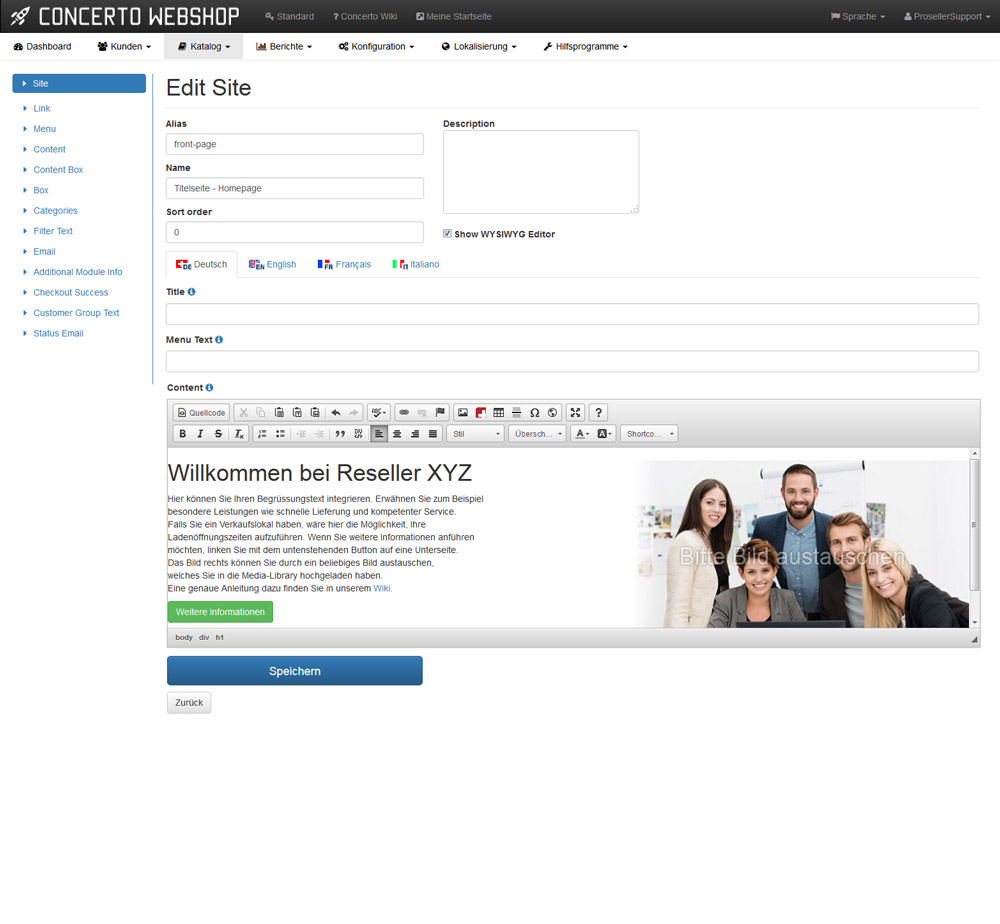Open the Stil dropdown
1000x924 pixels.
475,434
